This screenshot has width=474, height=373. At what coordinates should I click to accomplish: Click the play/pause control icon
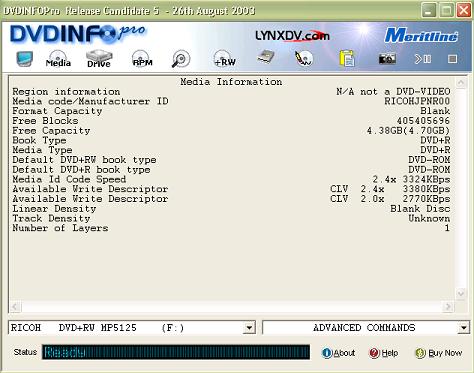click(422, 59)
